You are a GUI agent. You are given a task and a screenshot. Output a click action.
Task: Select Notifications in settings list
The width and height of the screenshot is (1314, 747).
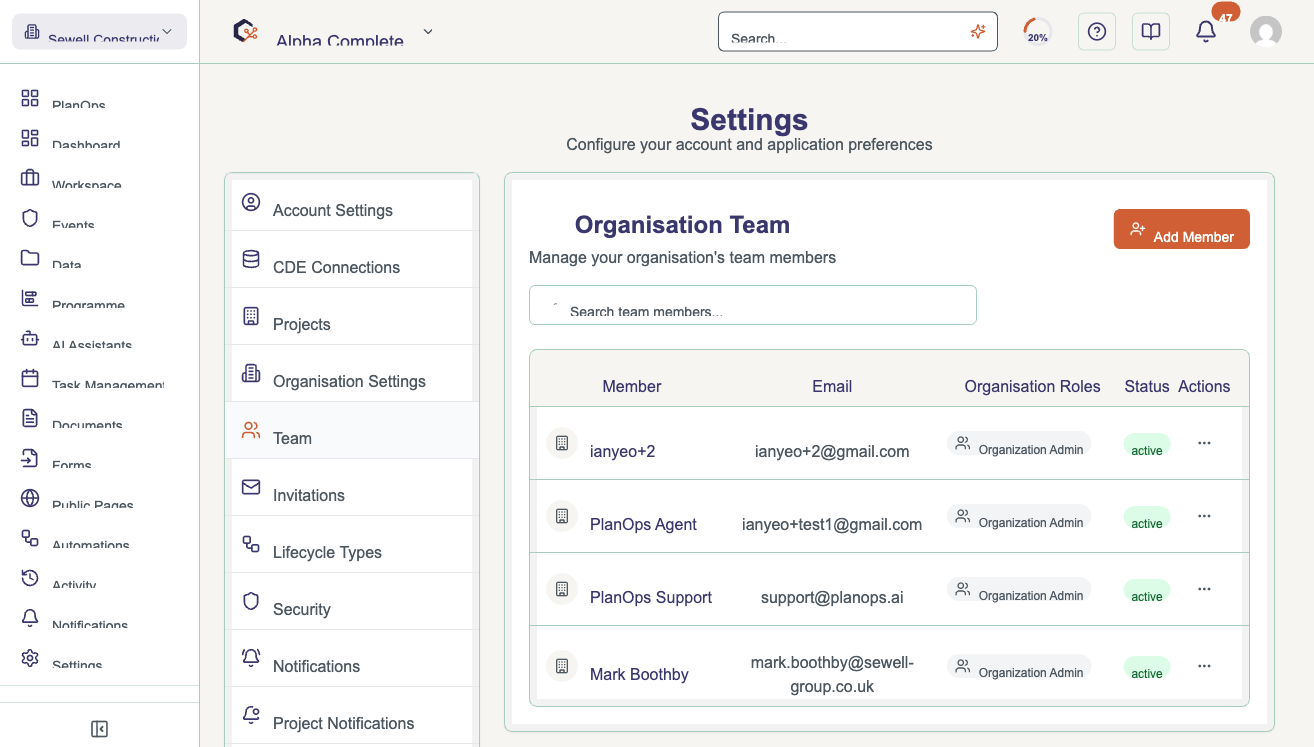pyautogui.click(x=352, y=659)
